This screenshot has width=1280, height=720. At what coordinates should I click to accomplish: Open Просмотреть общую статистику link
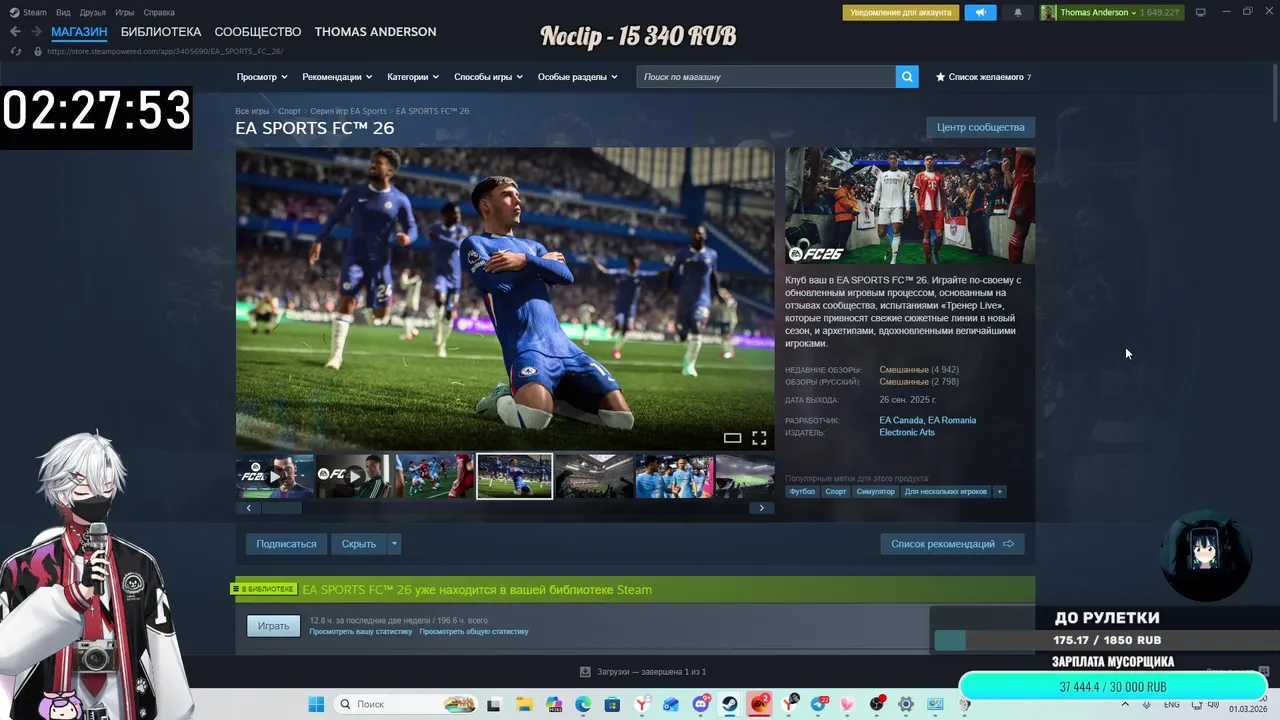(x=474, y=632)
